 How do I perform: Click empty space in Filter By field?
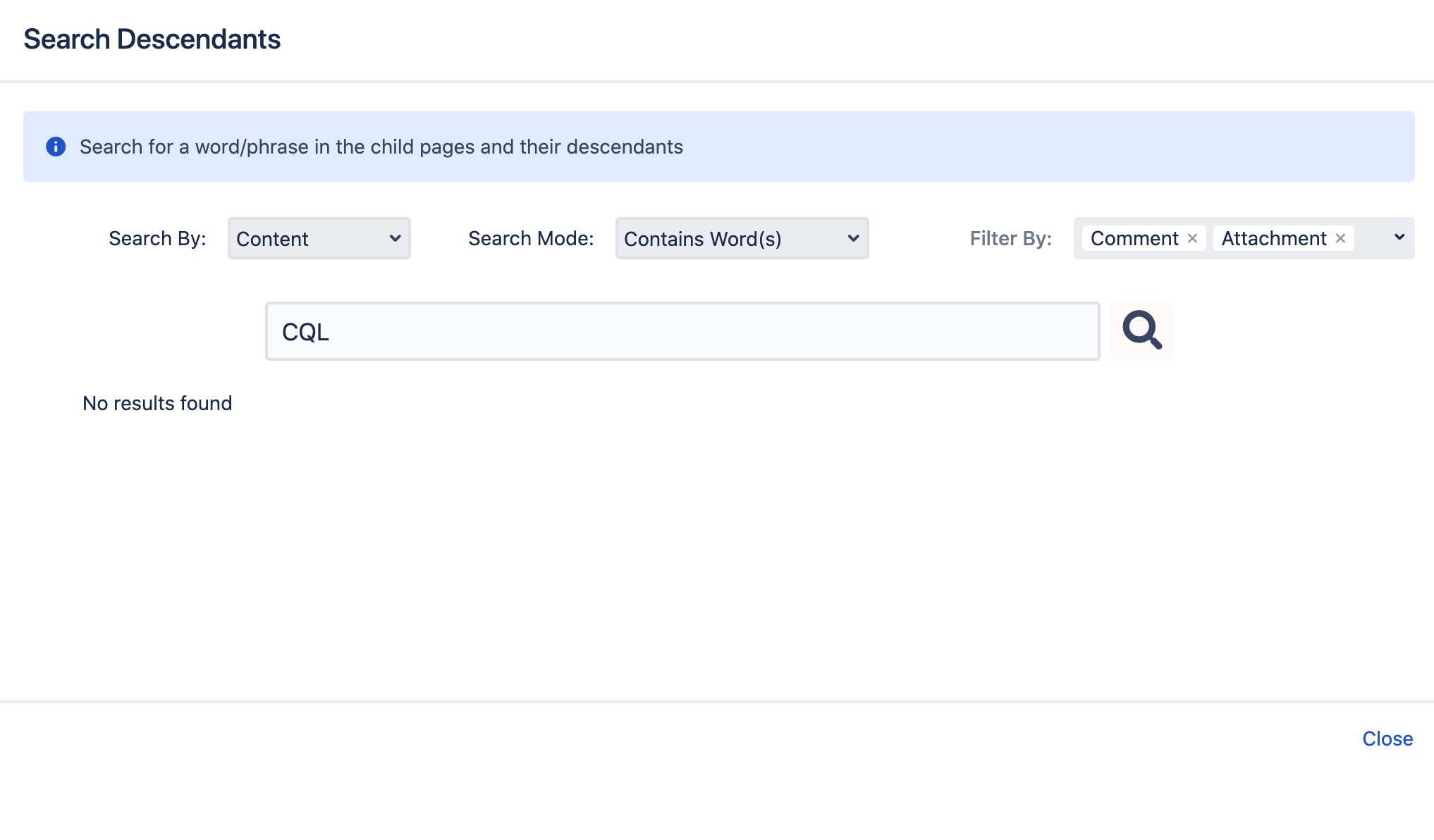(1371, 238)
